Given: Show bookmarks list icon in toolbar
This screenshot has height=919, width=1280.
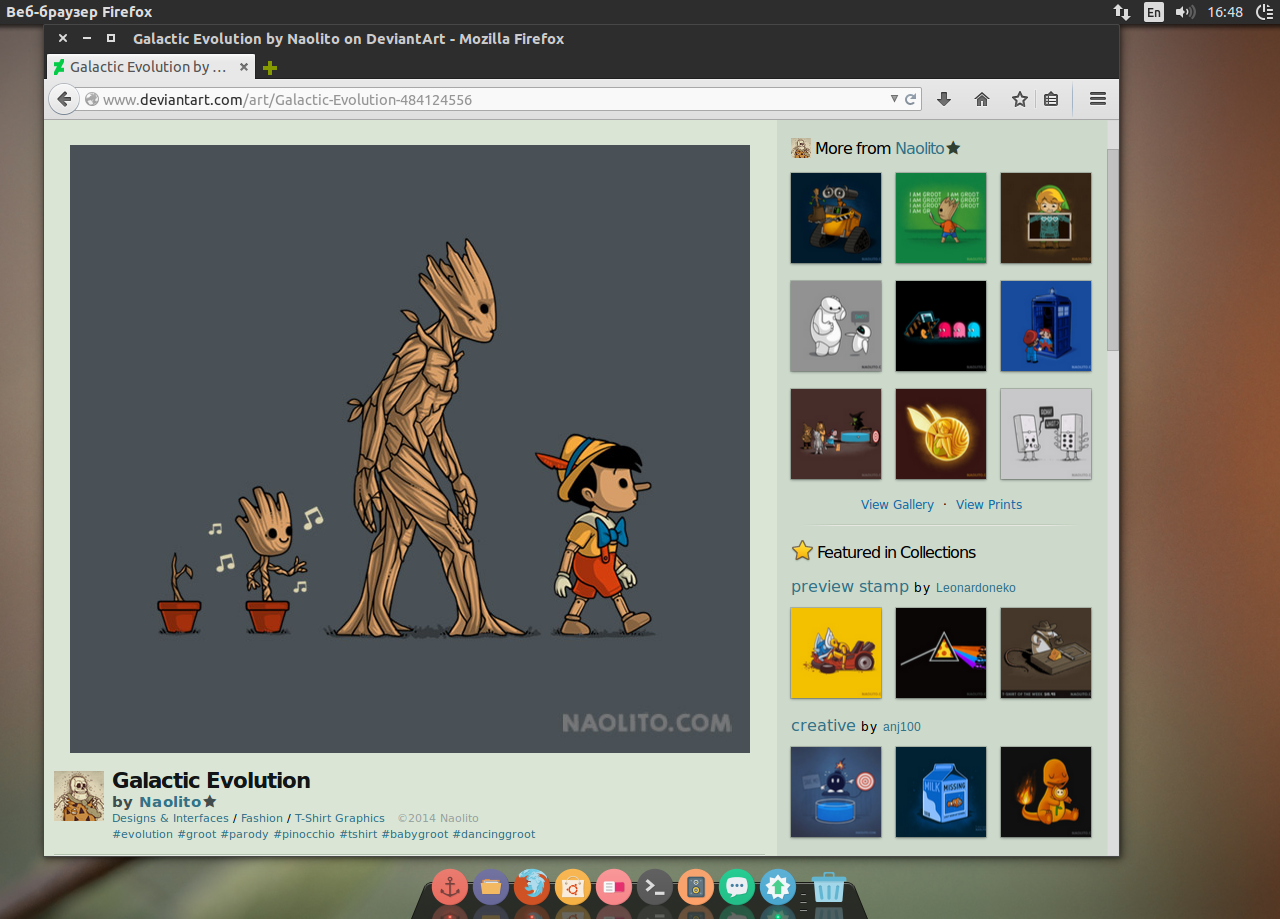Looking at the screenshot, I should 1051,99.
